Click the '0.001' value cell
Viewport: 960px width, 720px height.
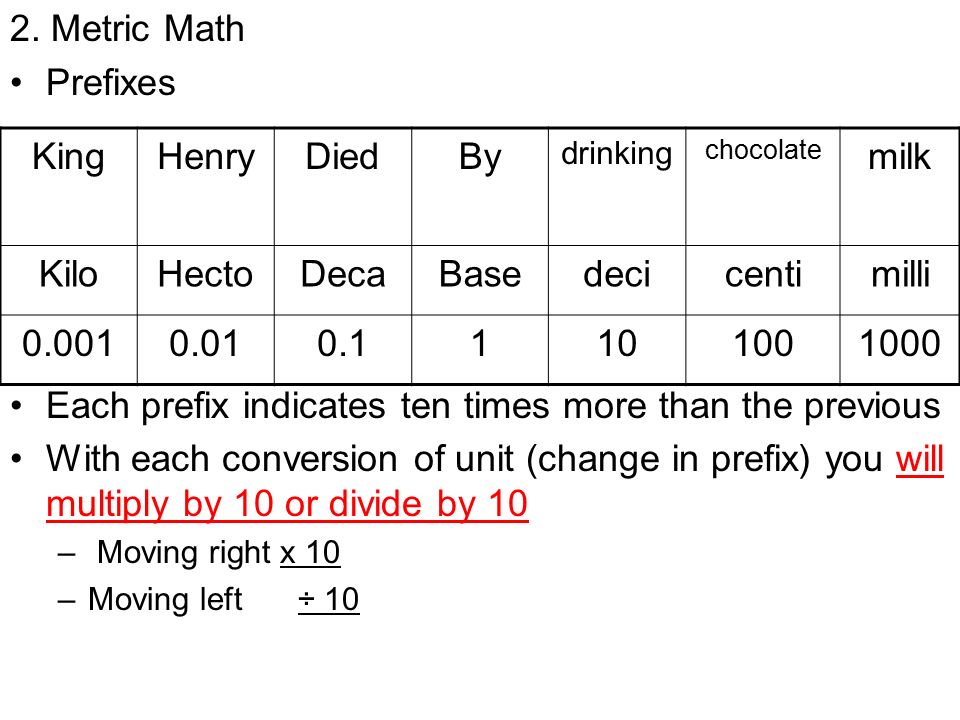(x=69, y=350)
